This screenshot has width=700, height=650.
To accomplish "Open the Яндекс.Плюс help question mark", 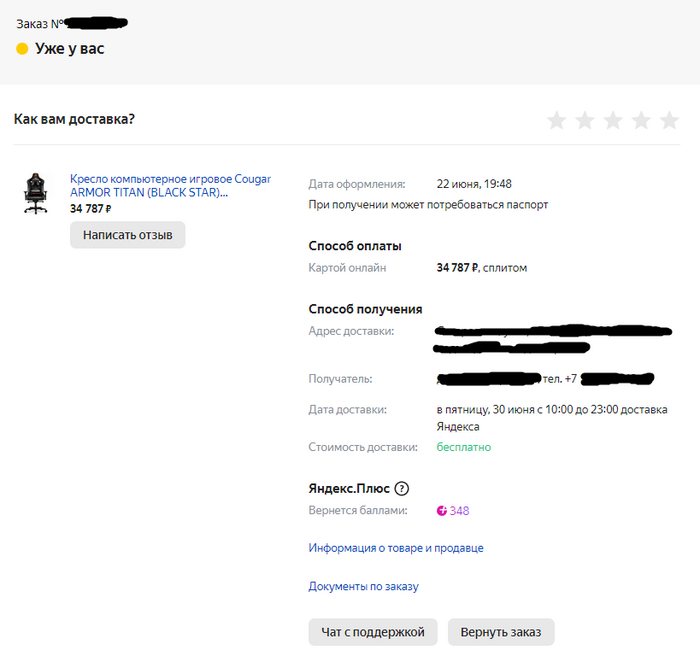I will pyautogui.click(x=402, y=489).
